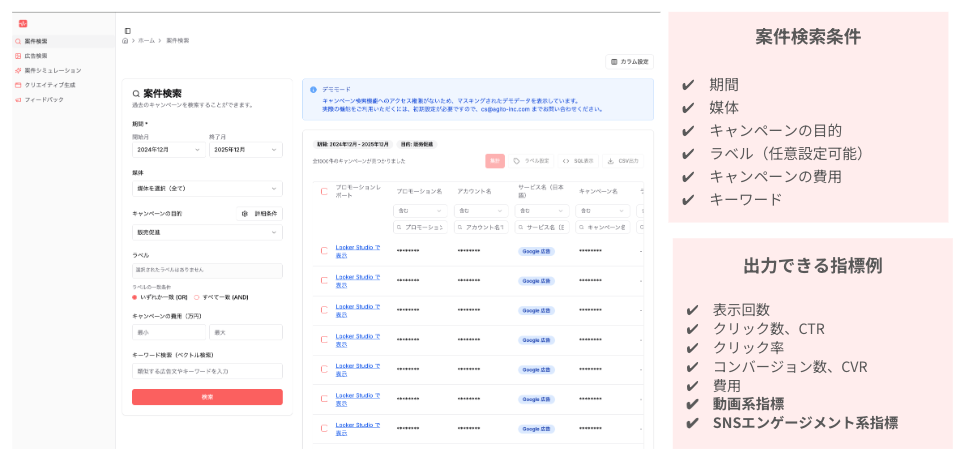Click the 期間: 2024年12月 - 2025年12月 chip
The width and height of the screenshot is (964, 455).
pos(353,144)
